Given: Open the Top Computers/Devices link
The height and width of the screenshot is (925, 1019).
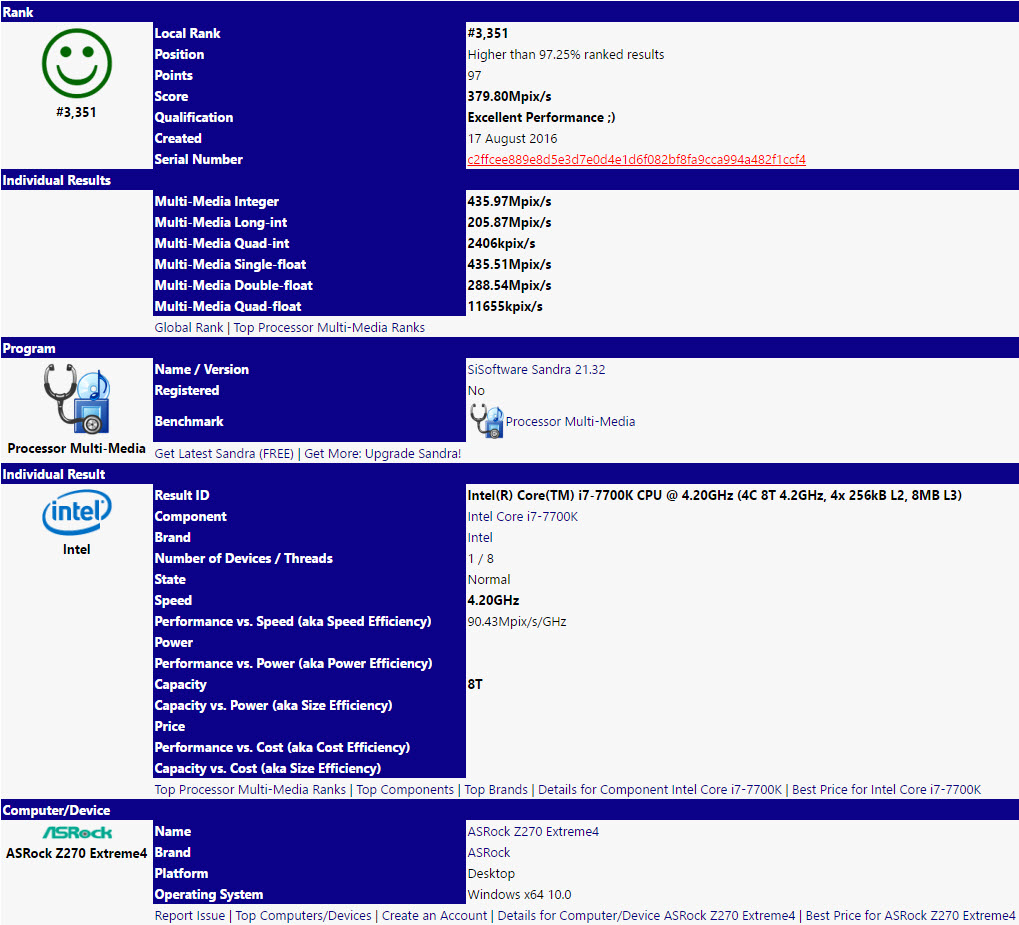Looking at the screenshot, I should pos(303,915).
